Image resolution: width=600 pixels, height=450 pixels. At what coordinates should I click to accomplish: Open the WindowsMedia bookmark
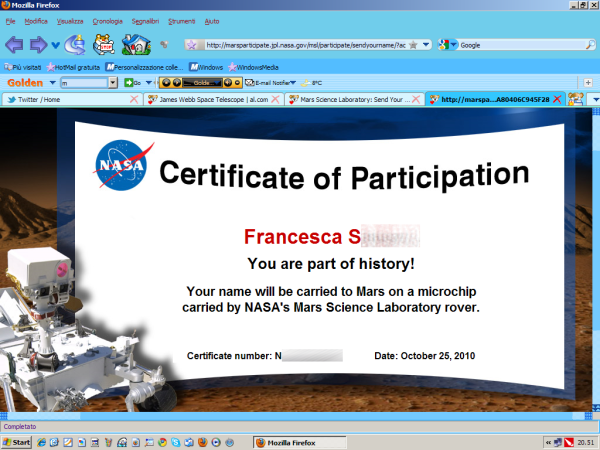253,67
